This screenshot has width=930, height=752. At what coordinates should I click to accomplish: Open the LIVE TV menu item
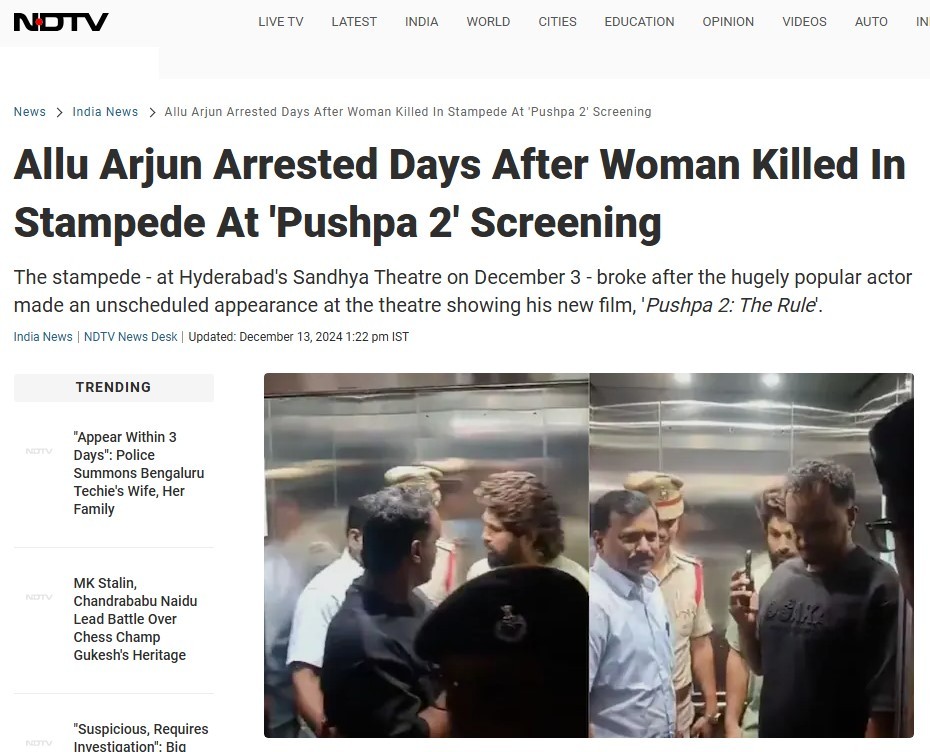(x=281, y=22)
